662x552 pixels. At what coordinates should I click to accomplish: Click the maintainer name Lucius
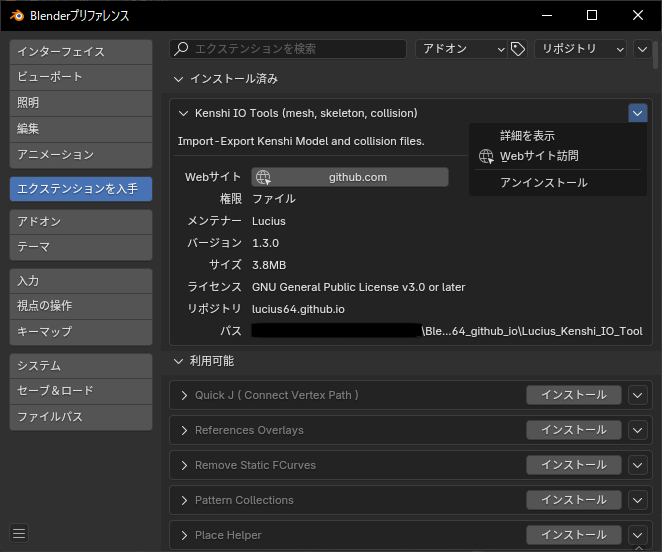click(x=269, y=221)
